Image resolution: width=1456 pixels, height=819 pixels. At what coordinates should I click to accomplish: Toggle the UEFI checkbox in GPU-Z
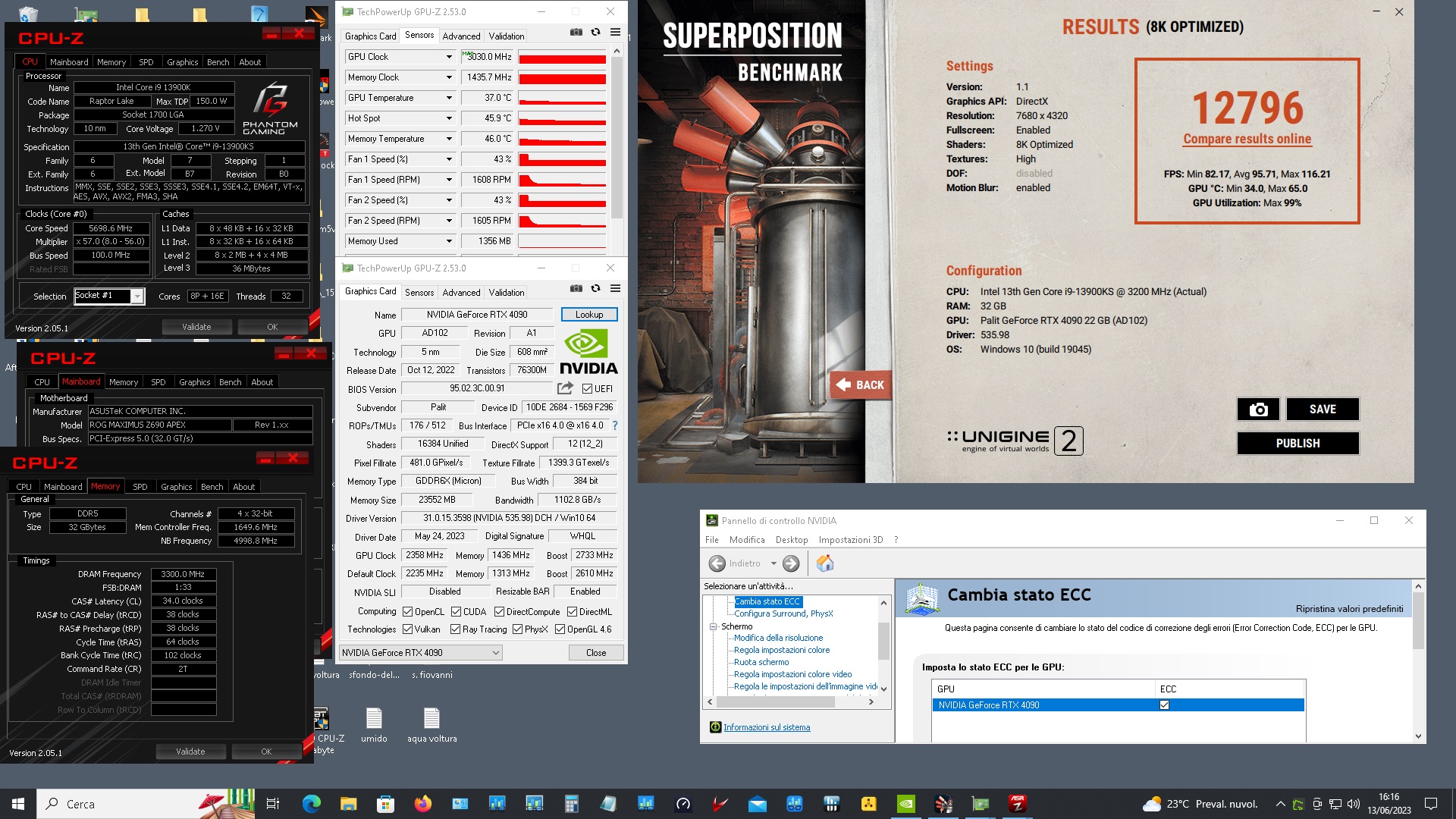[587, 389]
